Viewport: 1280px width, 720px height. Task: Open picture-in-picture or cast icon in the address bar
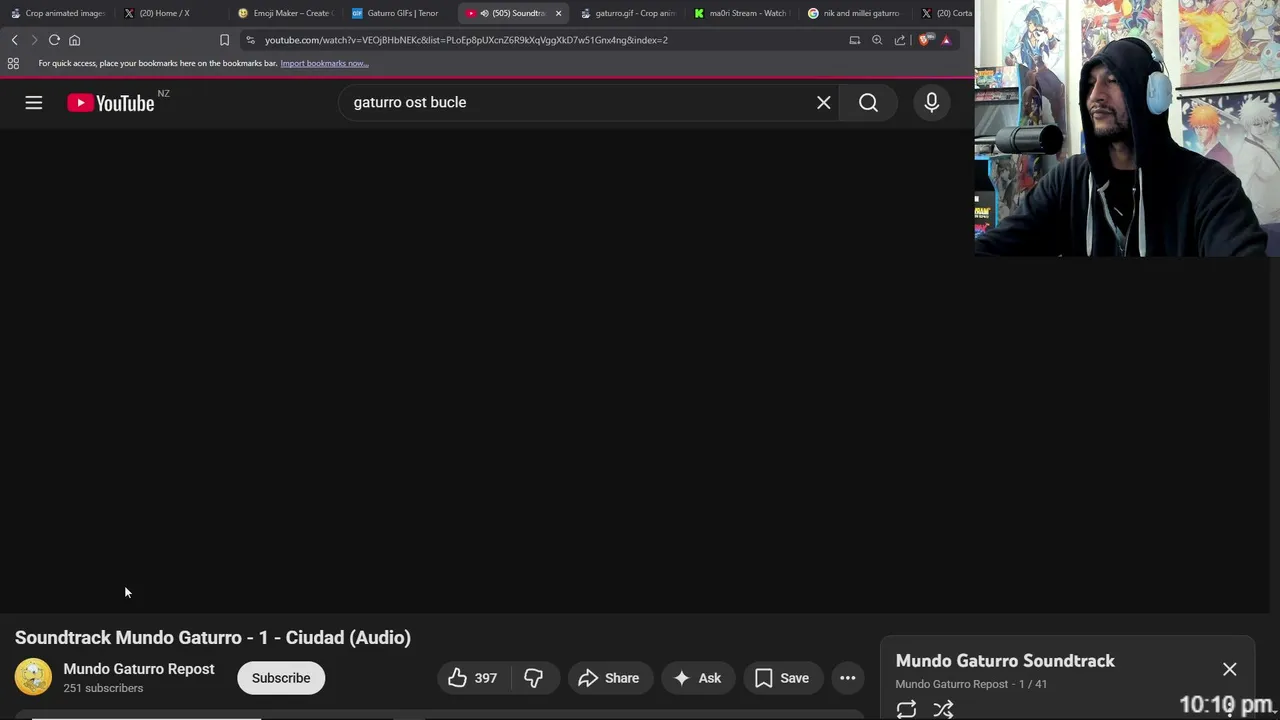pyautogui.click(x=855, y=40)
